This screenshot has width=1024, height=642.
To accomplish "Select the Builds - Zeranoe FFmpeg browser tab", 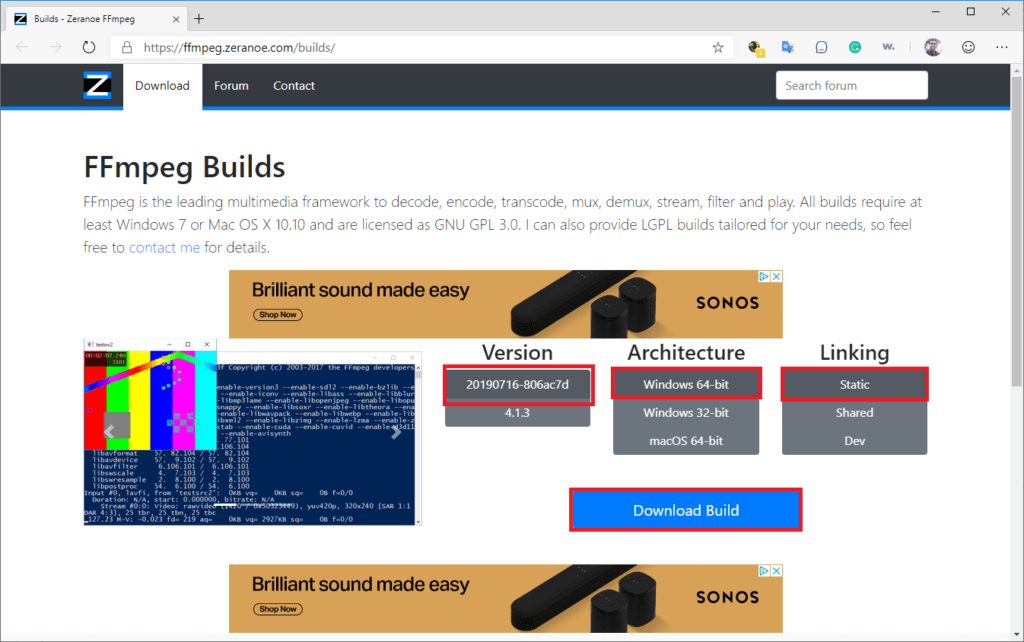I will pyautogui.click(x=97, y=19).
